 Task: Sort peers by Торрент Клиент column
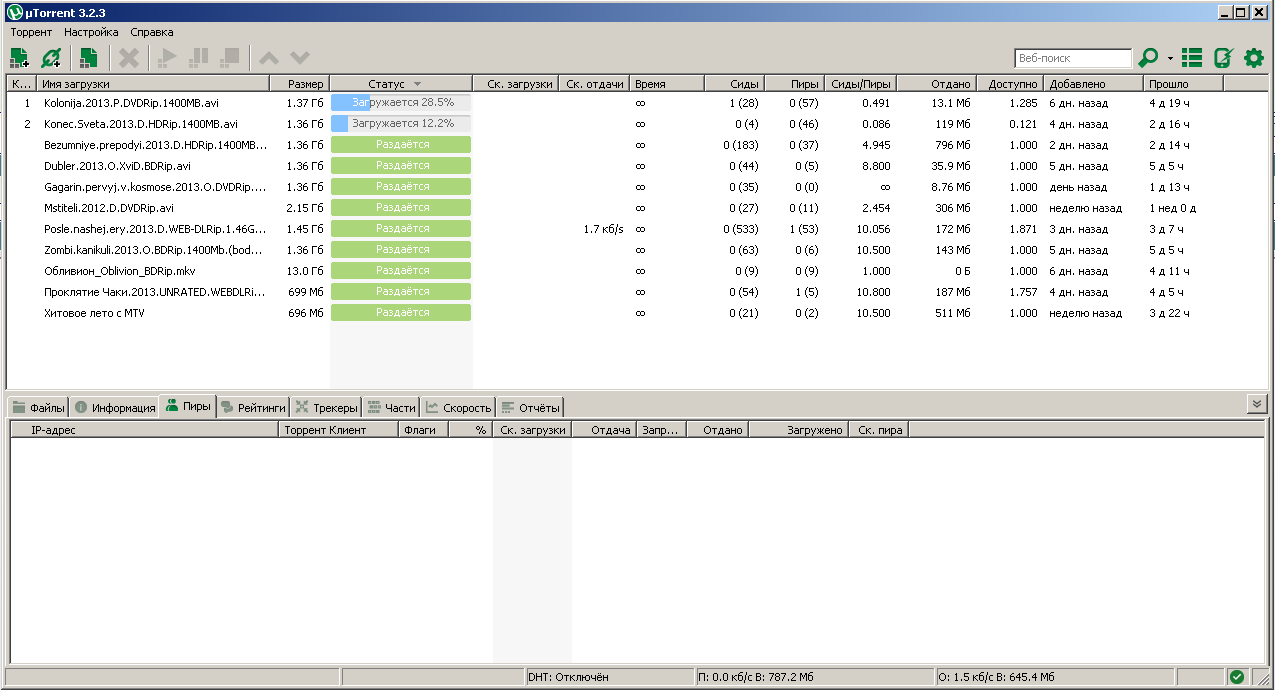pos(338,430)
